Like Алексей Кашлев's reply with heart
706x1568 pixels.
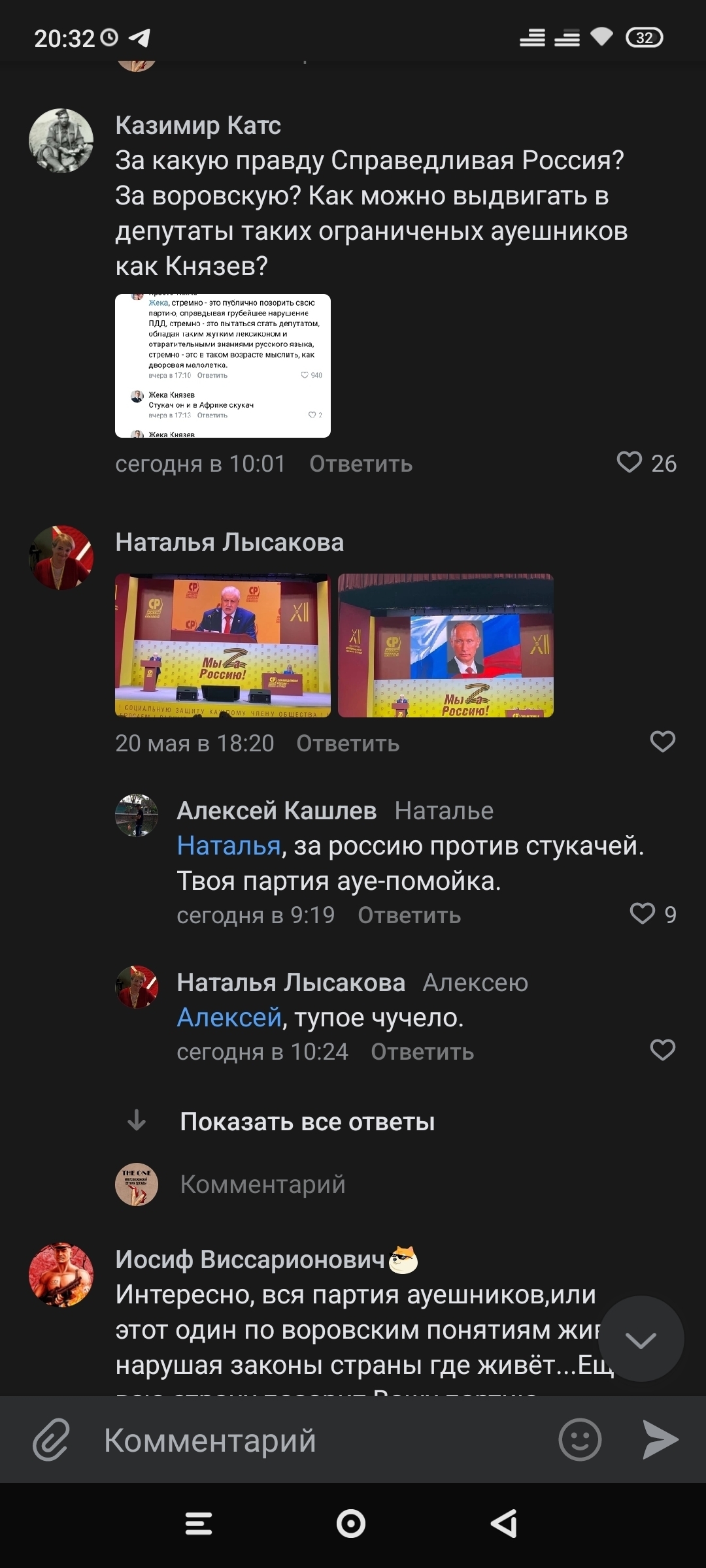tap(642, 913)
